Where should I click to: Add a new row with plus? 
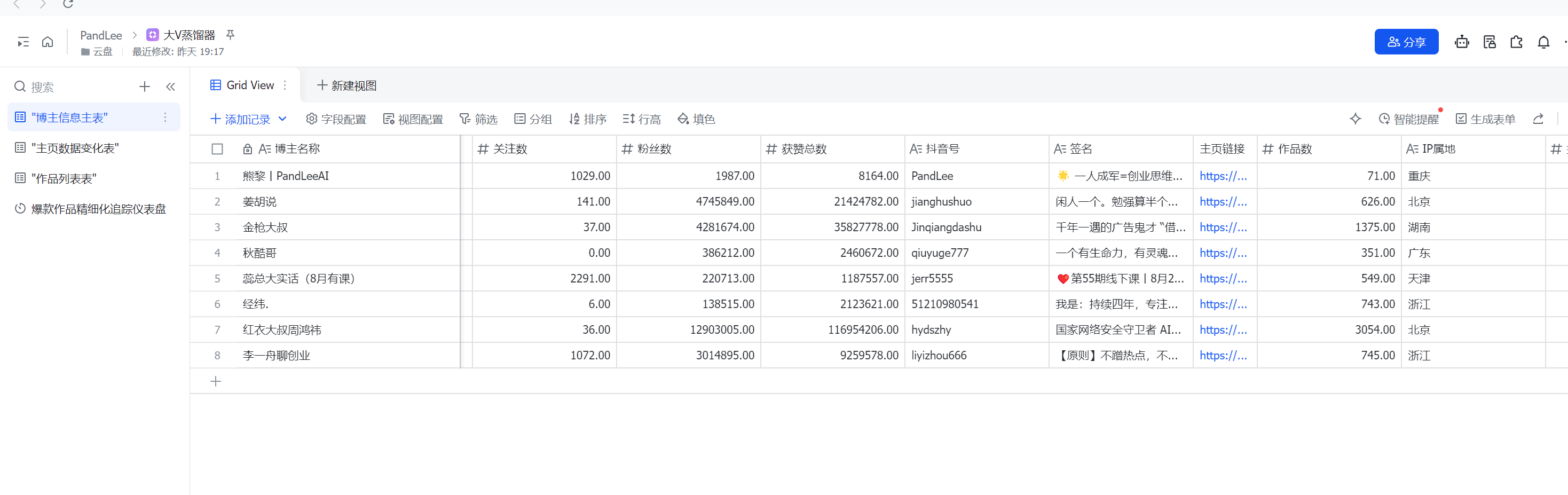[x=216, y=381]
